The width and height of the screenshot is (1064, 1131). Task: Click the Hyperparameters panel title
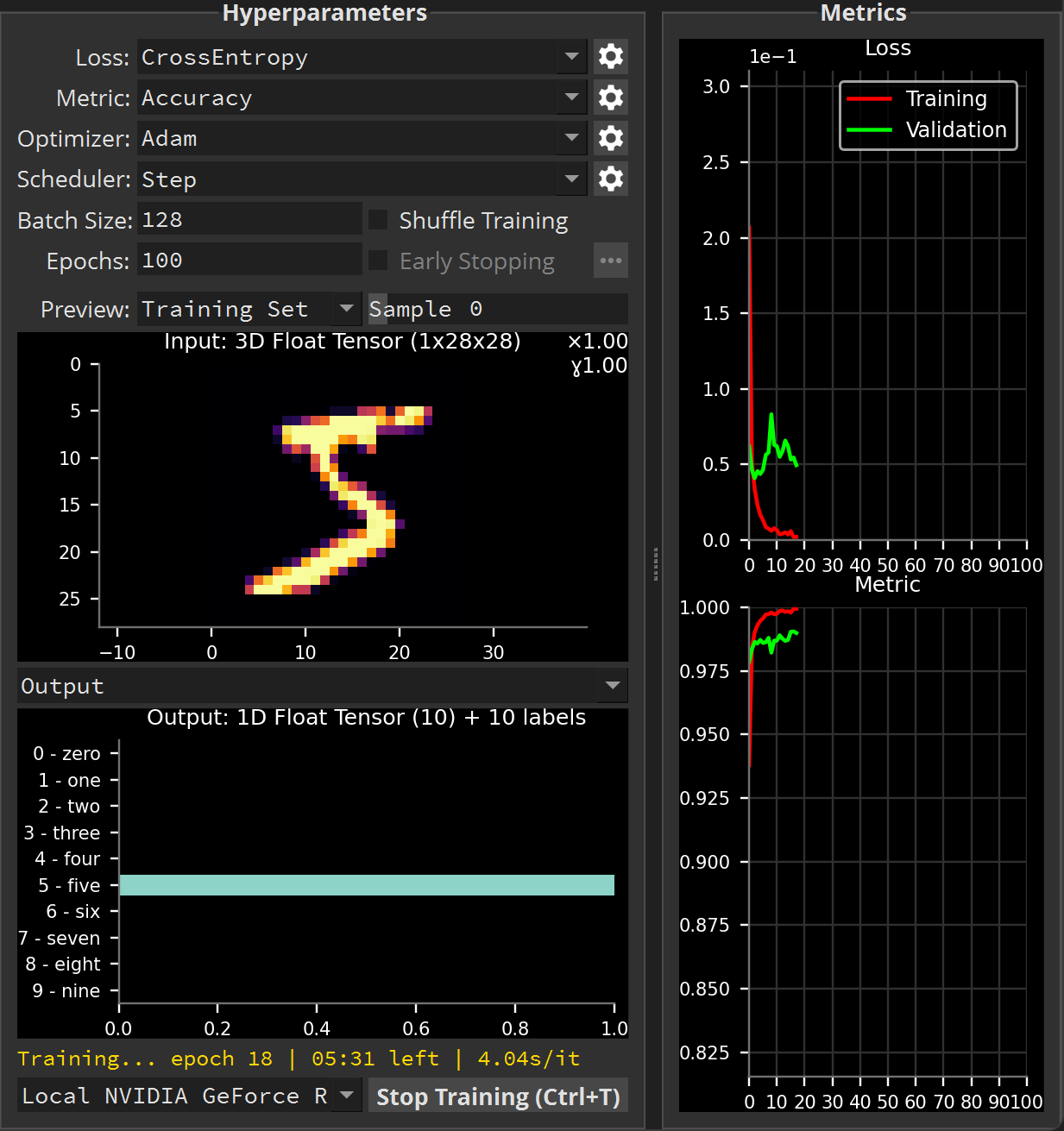(324, 12)
